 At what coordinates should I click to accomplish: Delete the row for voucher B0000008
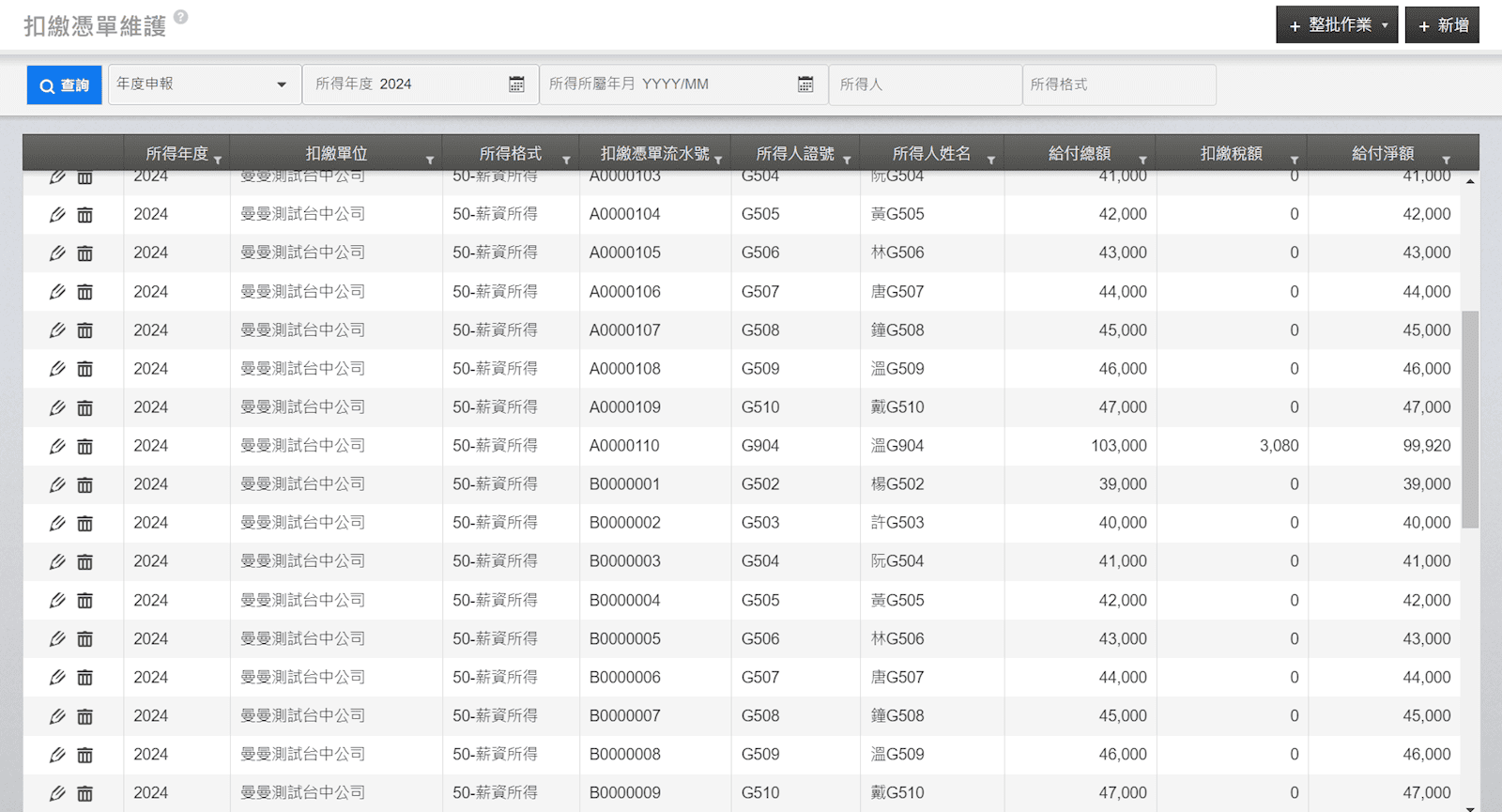84,755
